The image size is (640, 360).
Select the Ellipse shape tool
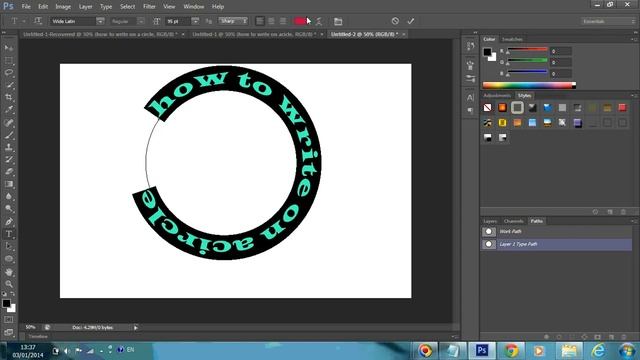coord(9,259)
